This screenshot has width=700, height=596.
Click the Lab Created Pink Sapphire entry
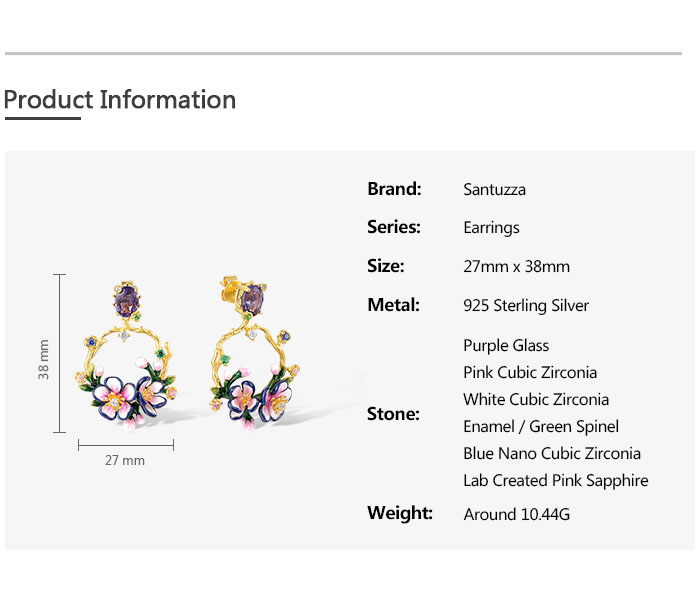pyautogui.click(x=555, y=480)
